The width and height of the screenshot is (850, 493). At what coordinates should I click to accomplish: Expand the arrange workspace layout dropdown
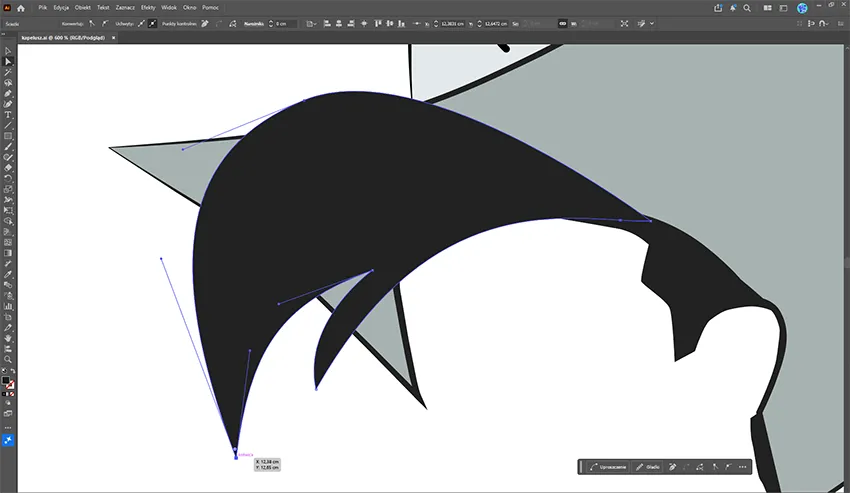pos(768,8)
